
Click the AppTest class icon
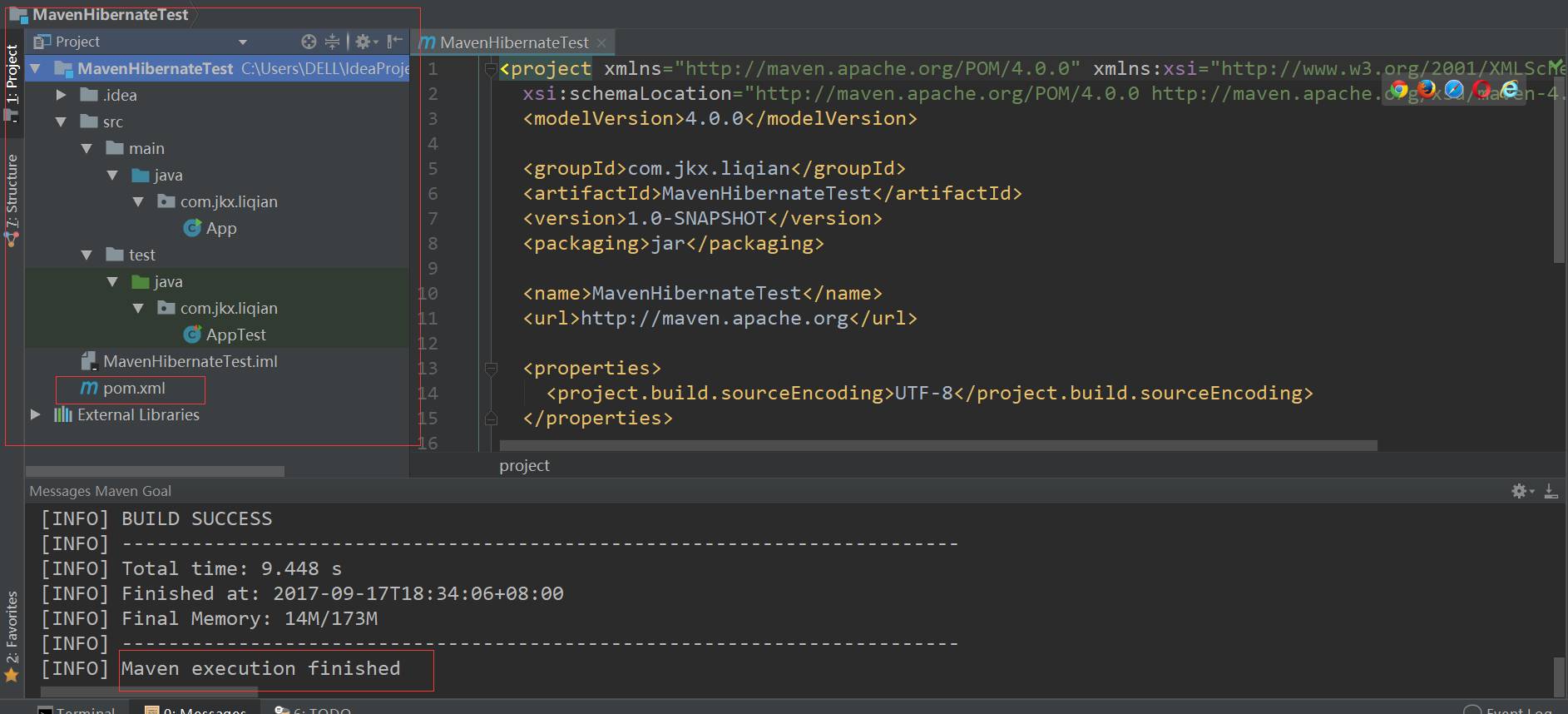192,335
